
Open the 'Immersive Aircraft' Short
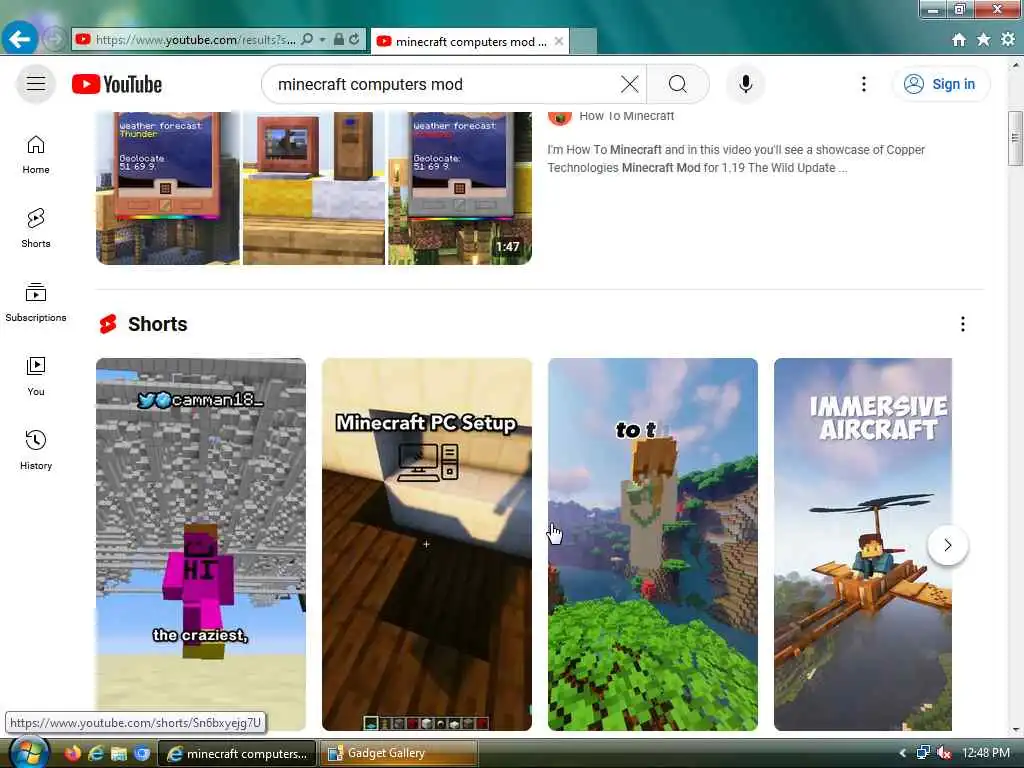pos(863,544)
